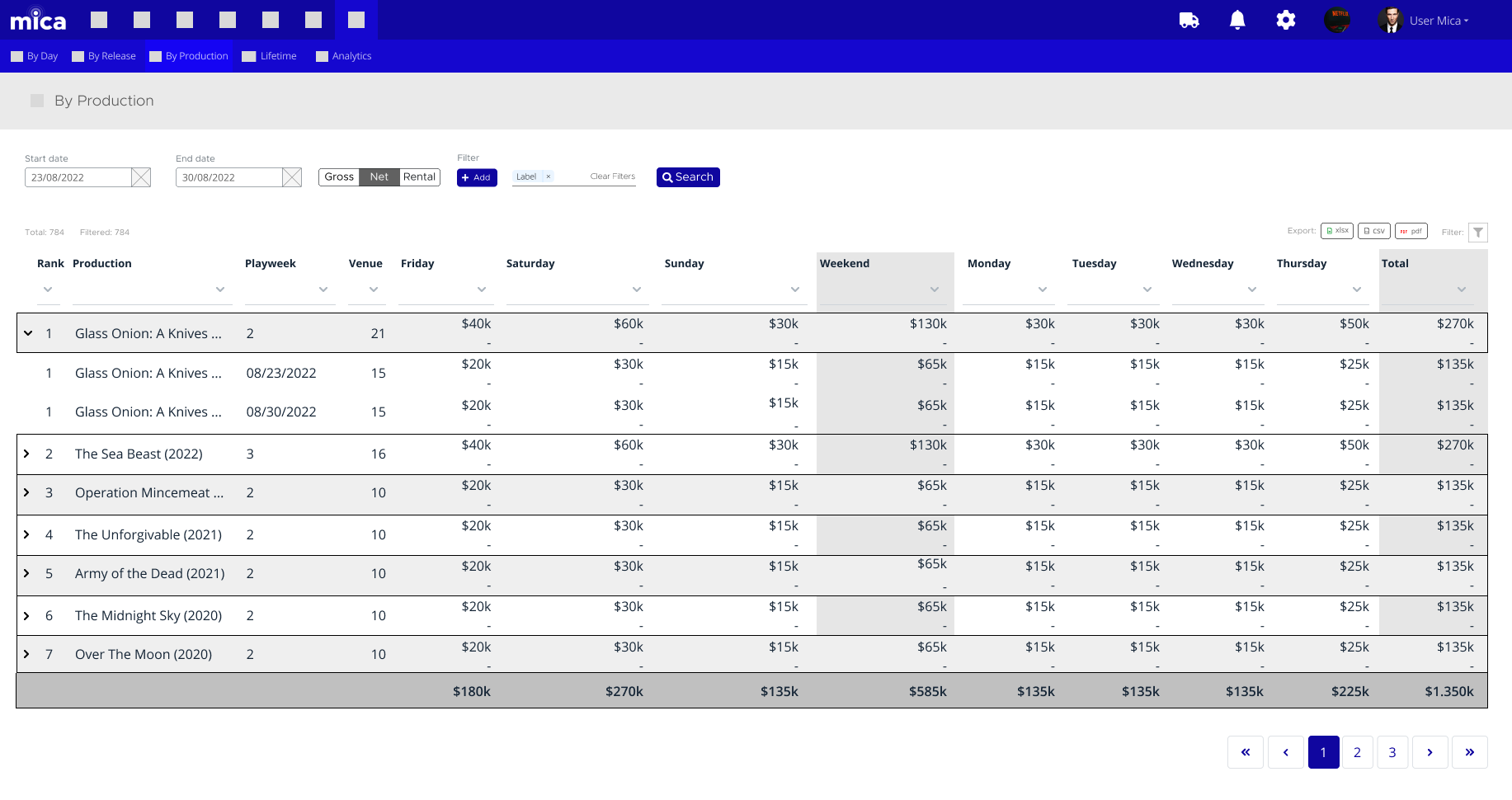Open notifications bell
Screen dimensions: 1512x800
1237,20
